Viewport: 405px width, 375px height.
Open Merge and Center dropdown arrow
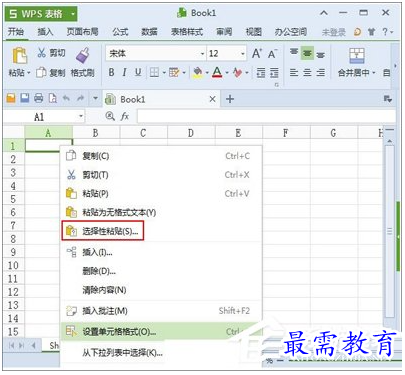pos(374,73)
